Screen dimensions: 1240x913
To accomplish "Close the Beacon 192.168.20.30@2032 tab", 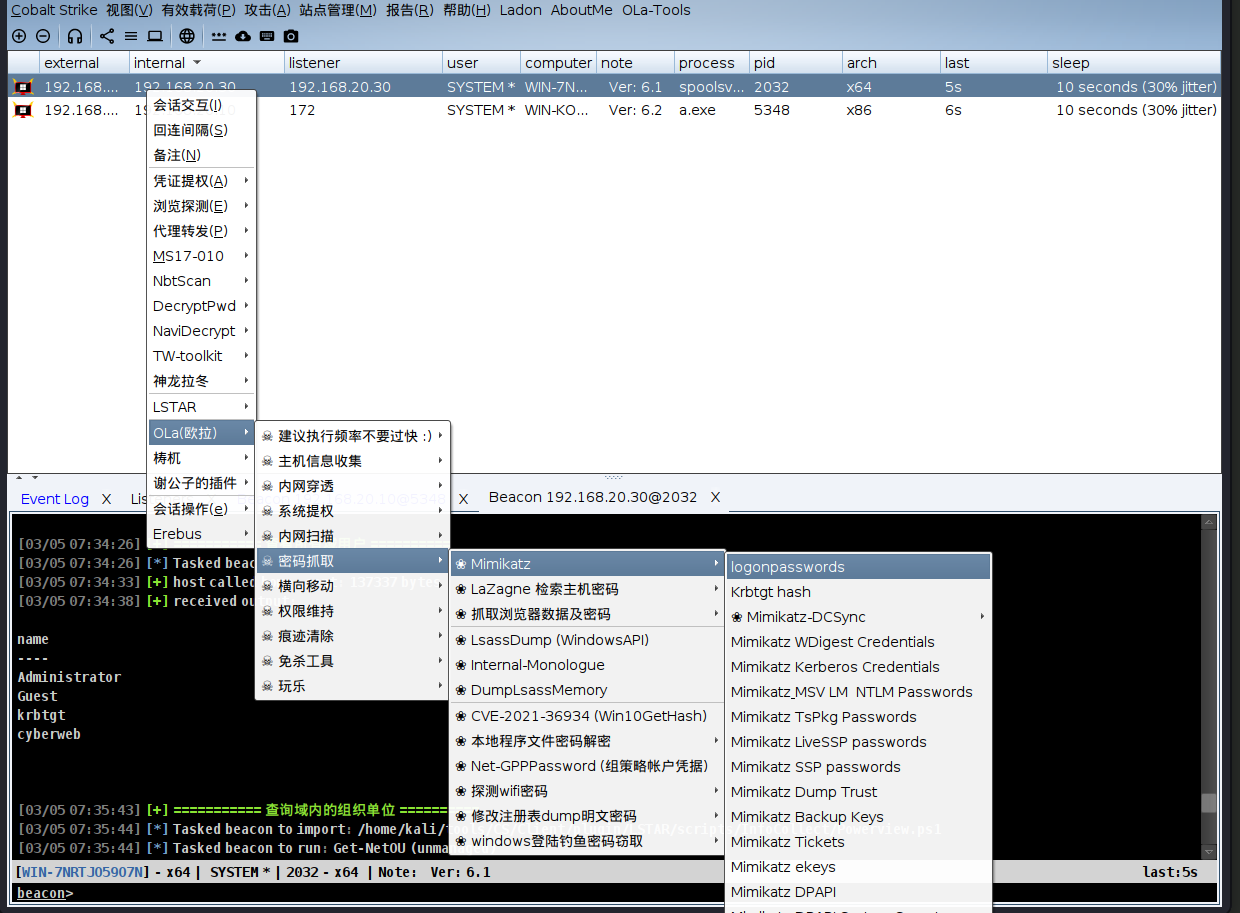I will pyautogui.click(x=715, y=497).
